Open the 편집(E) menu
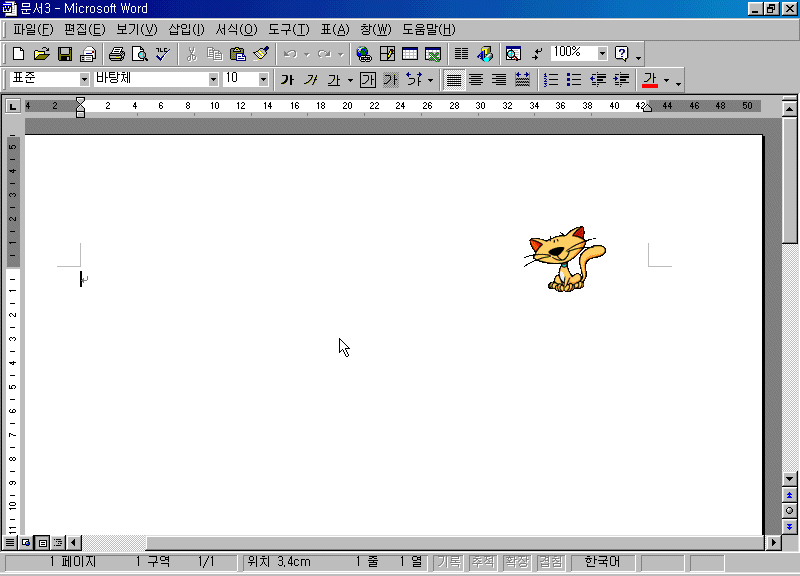 pos(85,30)
